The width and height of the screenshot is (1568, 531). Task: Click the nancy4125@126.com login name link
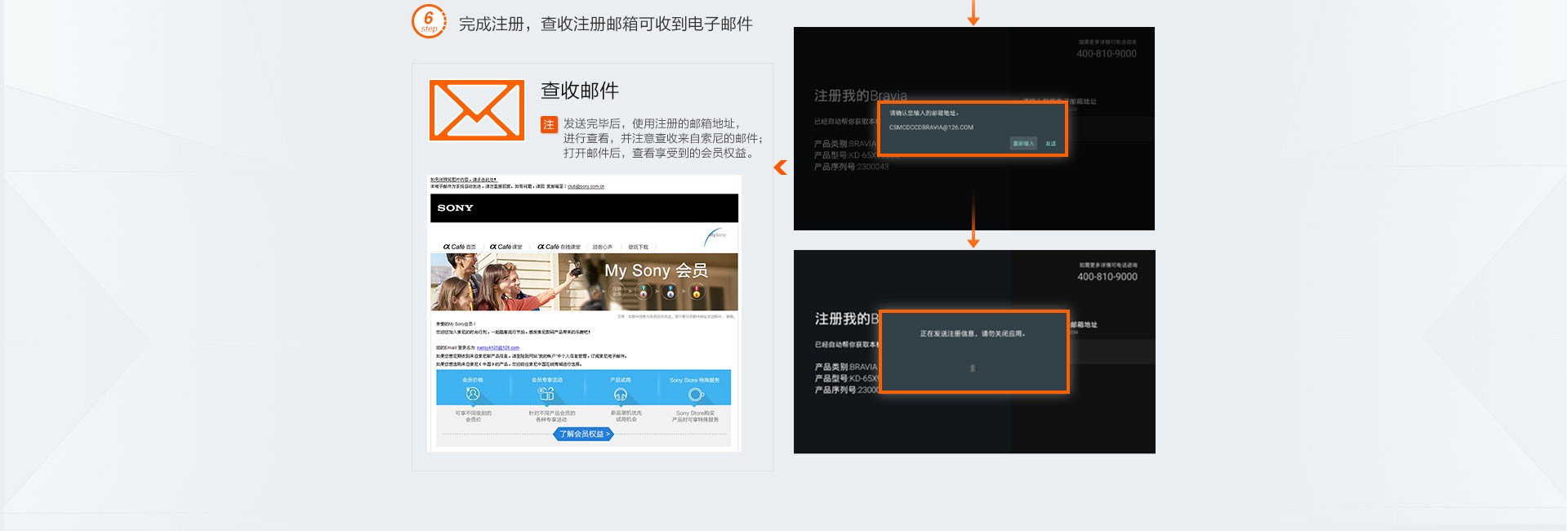coord(497,348)
